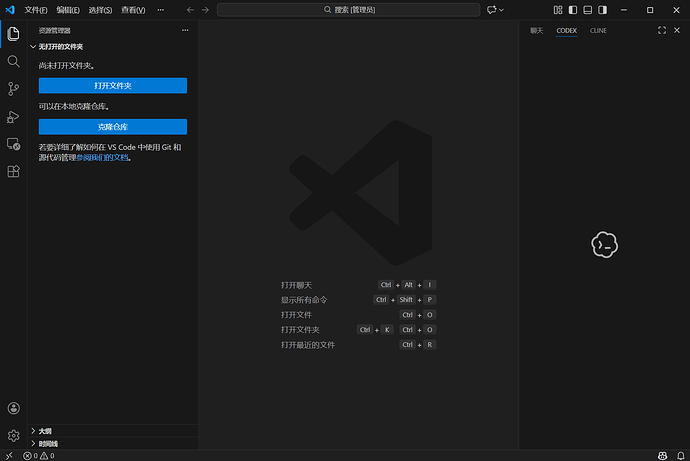The height and width of the screenshot is (461, 690).
Task: Open the 选择(S) menu
Action: [100, 10]
